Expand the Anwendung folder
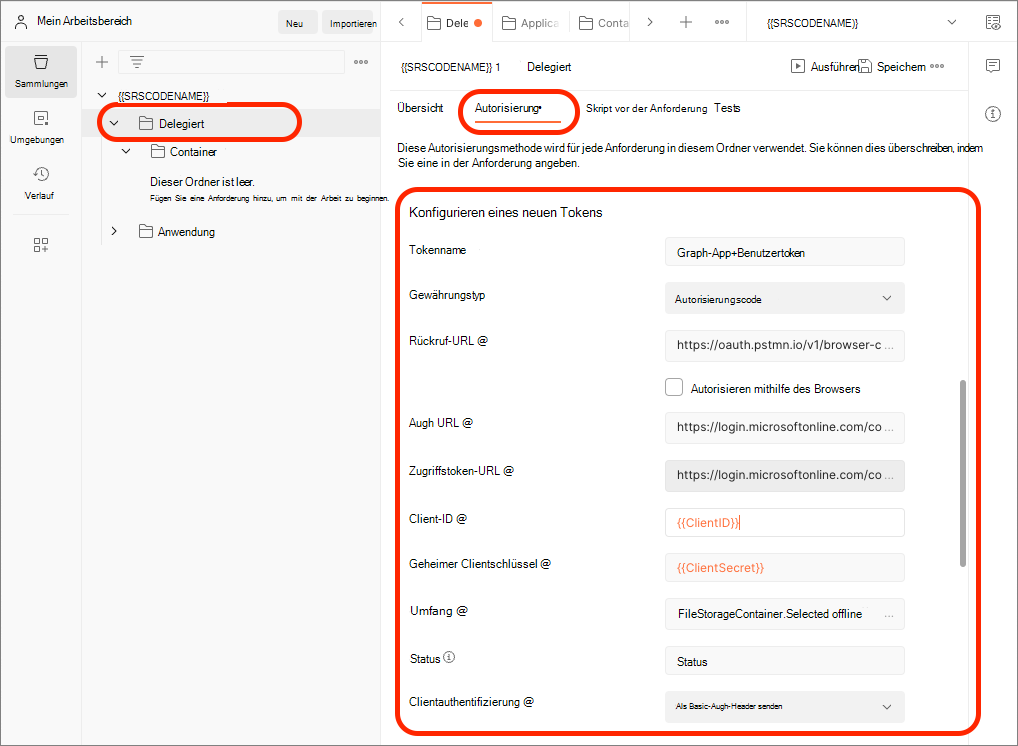This screenshot has height=746, width=1018. pos(113,231)
